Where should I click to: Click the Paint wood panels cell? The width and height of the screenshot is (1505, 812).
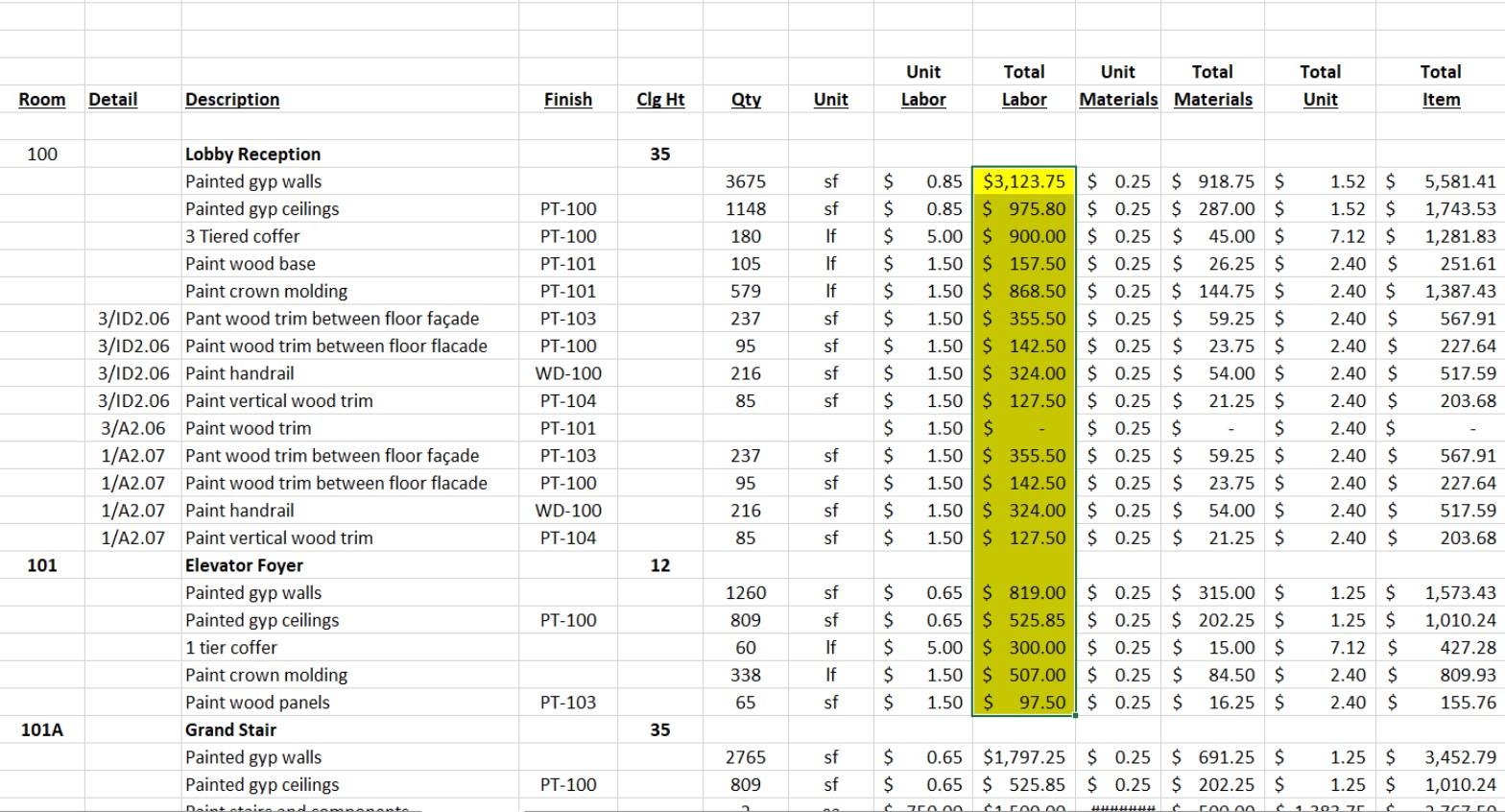pyautogui.click(x=257, y=703)
